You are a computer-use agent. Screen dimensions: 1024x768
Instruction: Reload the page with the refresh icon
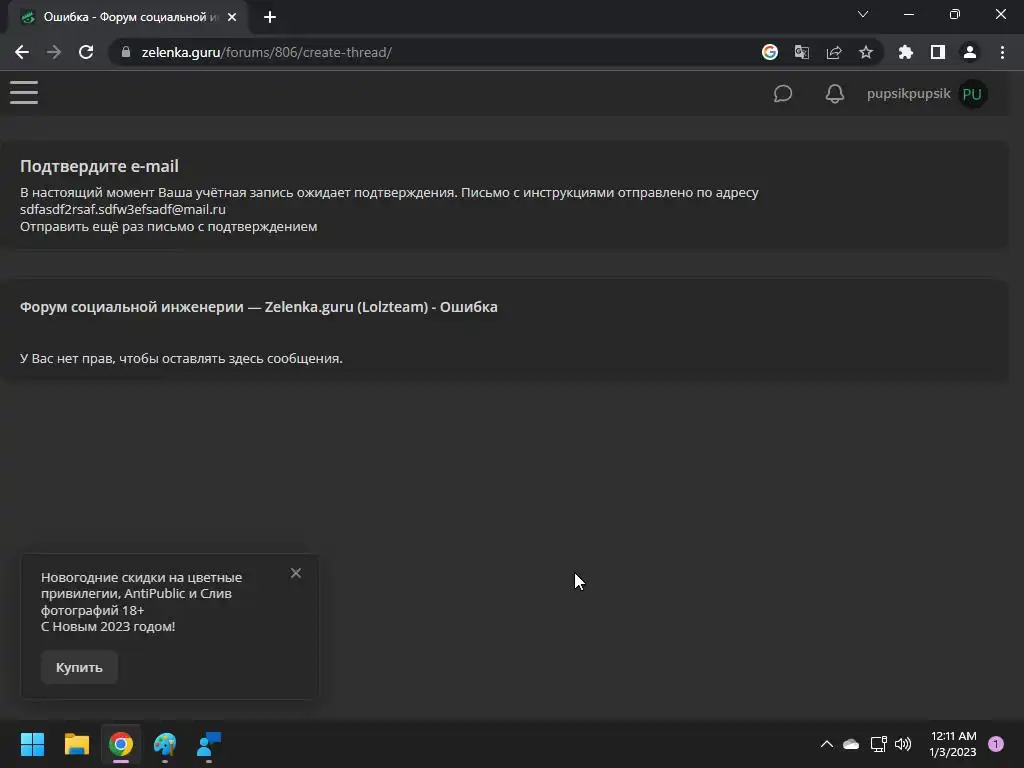pos(86,52)
